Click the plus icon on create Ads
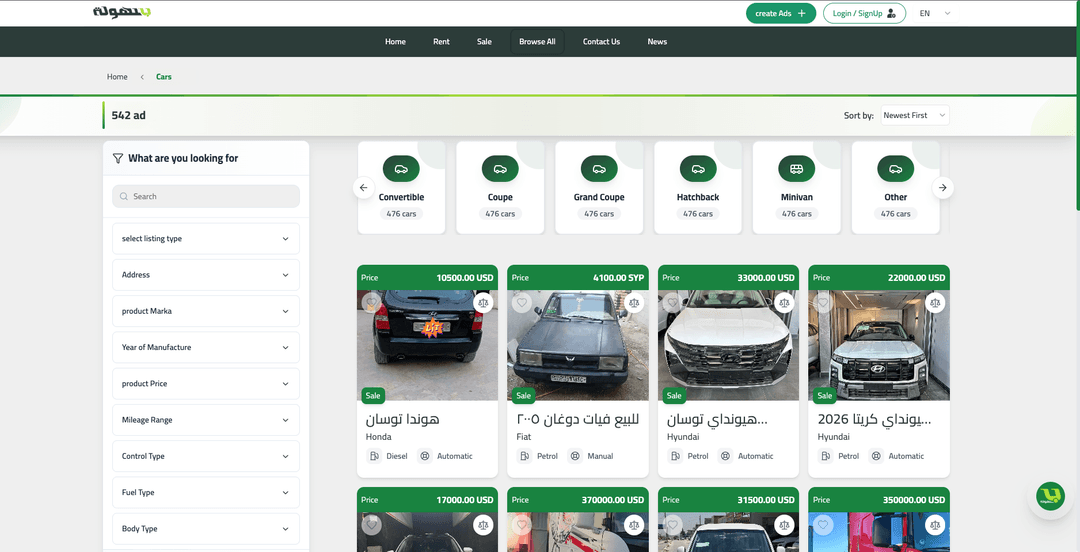The width and height of the screenshot is (1080, 552). point(801,13)
